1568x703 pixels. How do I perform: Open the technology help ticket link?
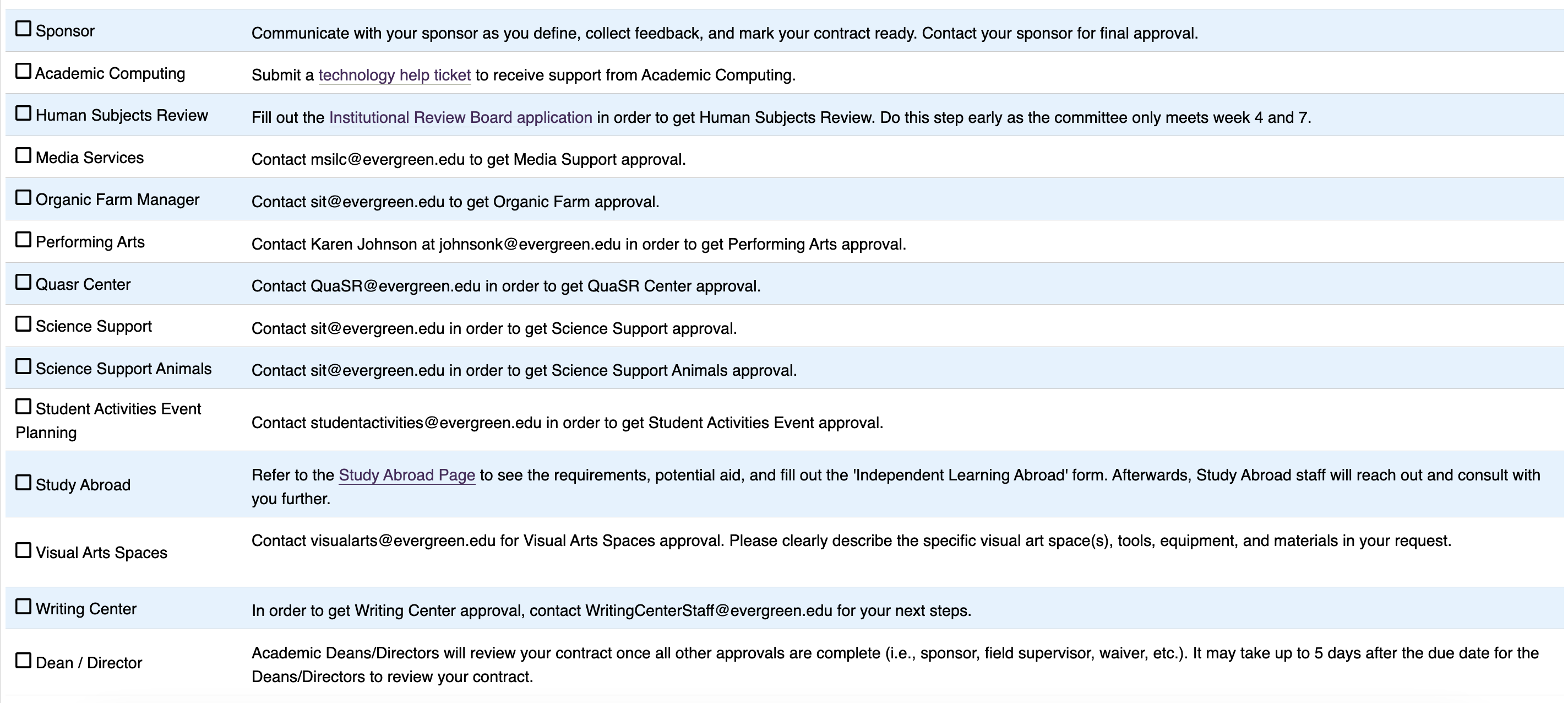coord(394,75)
